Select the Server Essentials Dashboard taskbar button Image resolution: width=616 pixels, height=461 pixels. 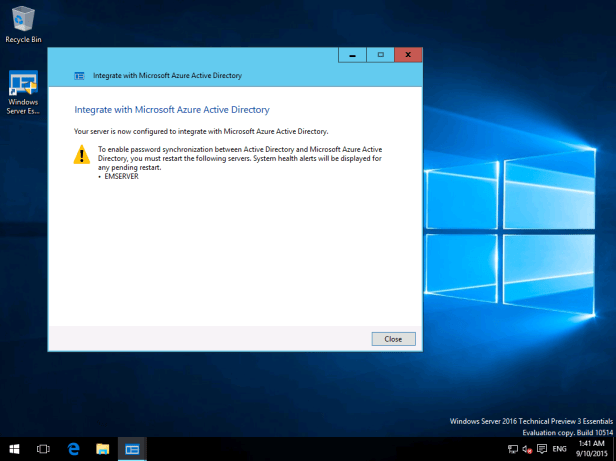(x=132, y=449)
